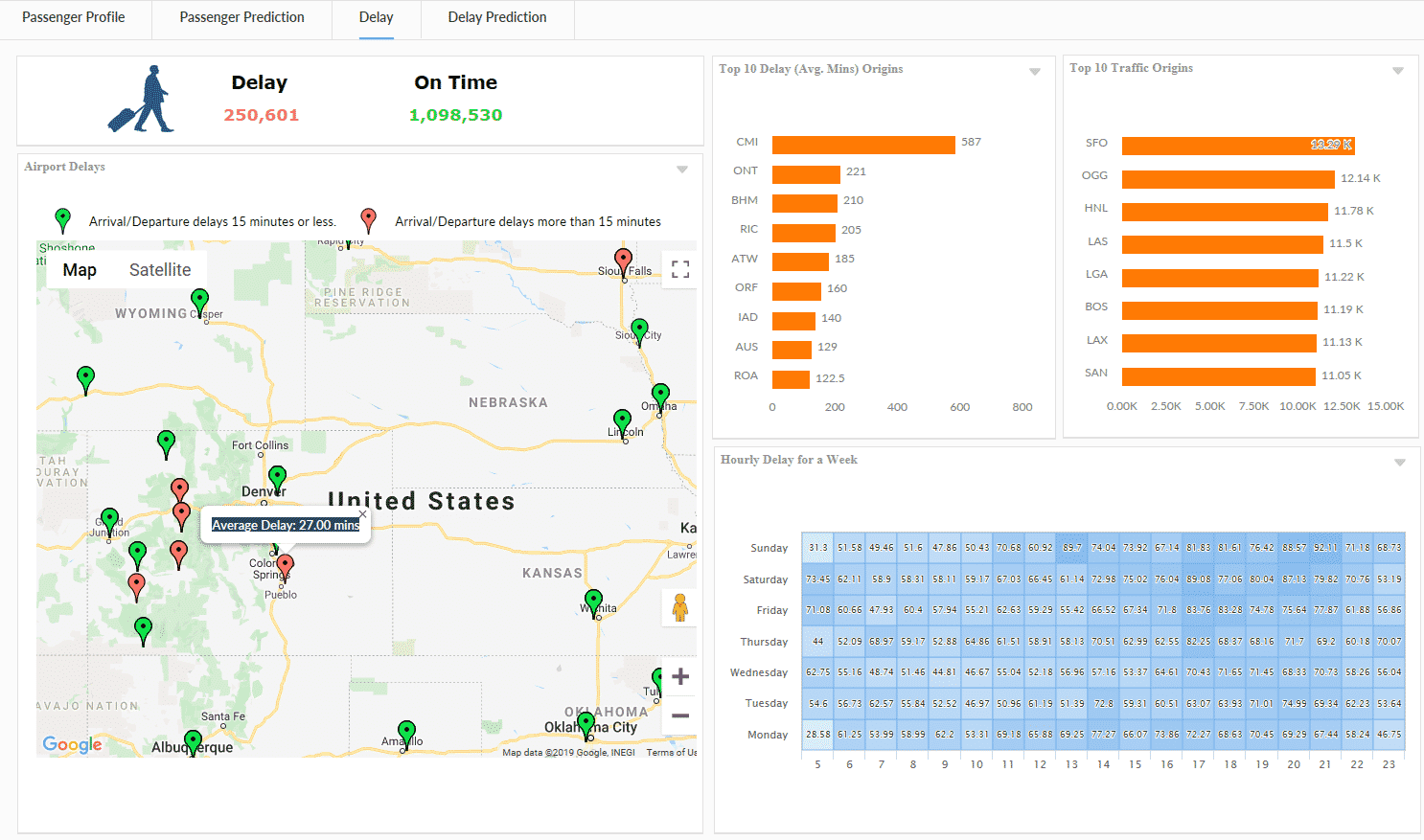The height and width of the screenshot is (840, 1424).
Task: Open Top 10 Delay Origins dropdown
Action: [1035, 72]
